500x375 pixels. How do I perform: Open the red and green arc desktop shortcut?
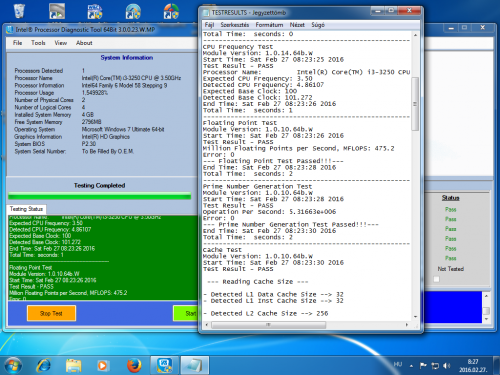click(171, 11)
